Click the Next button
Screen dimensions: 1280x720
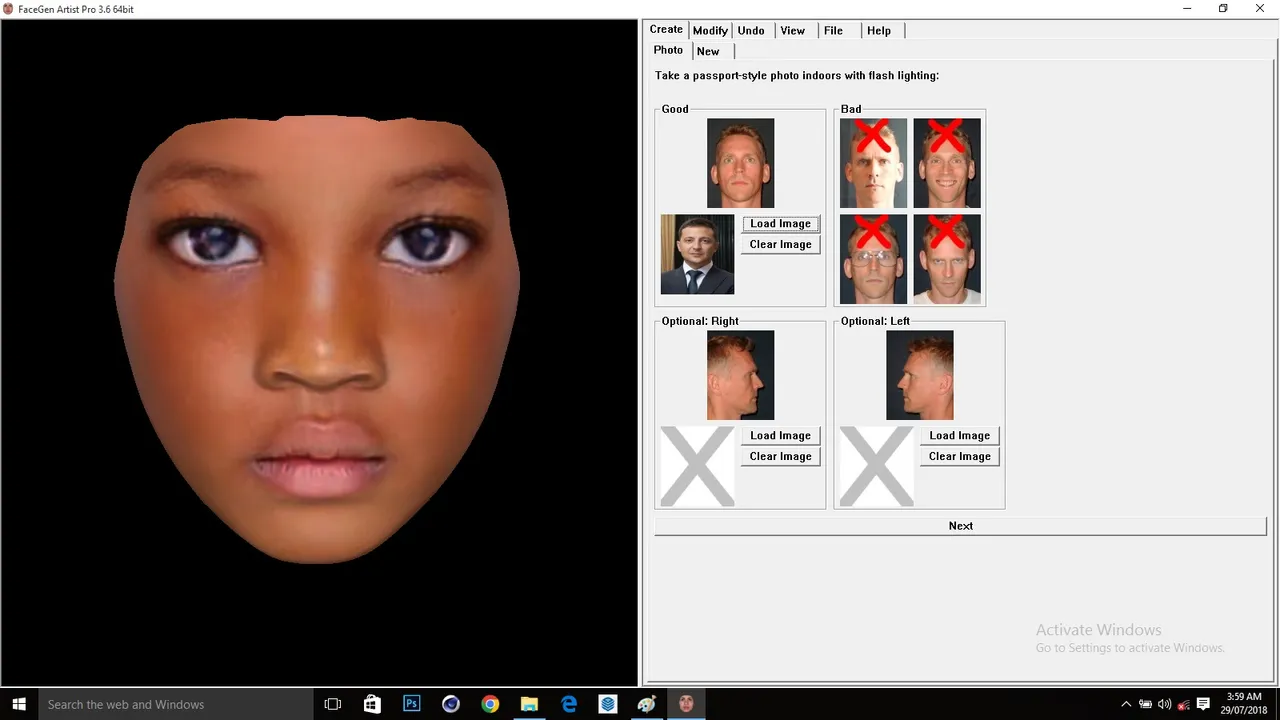(x=960, y=526)
